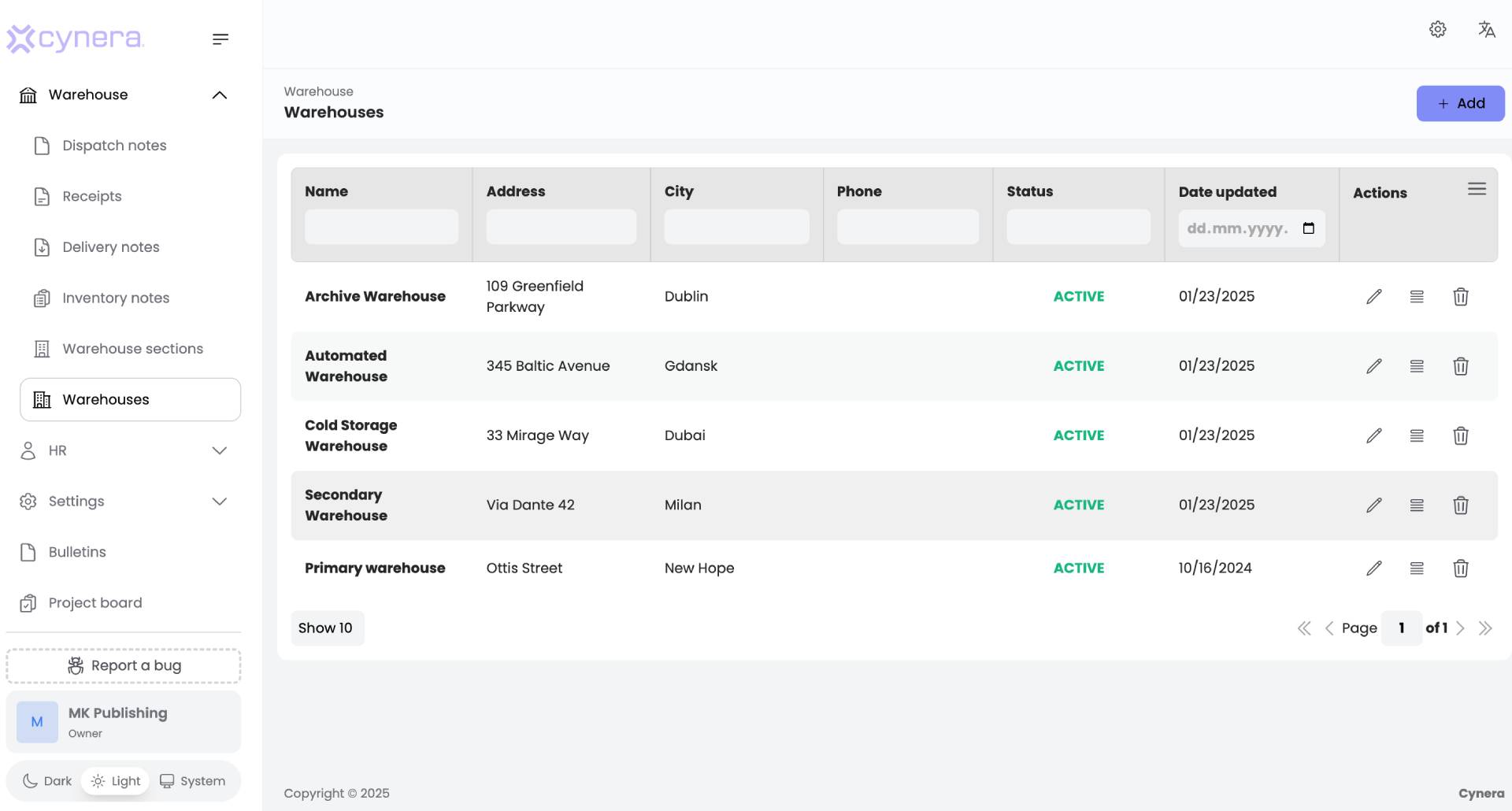Switch theme to Light
Screen dimensions: 1512x811
(x=116, y=781)
